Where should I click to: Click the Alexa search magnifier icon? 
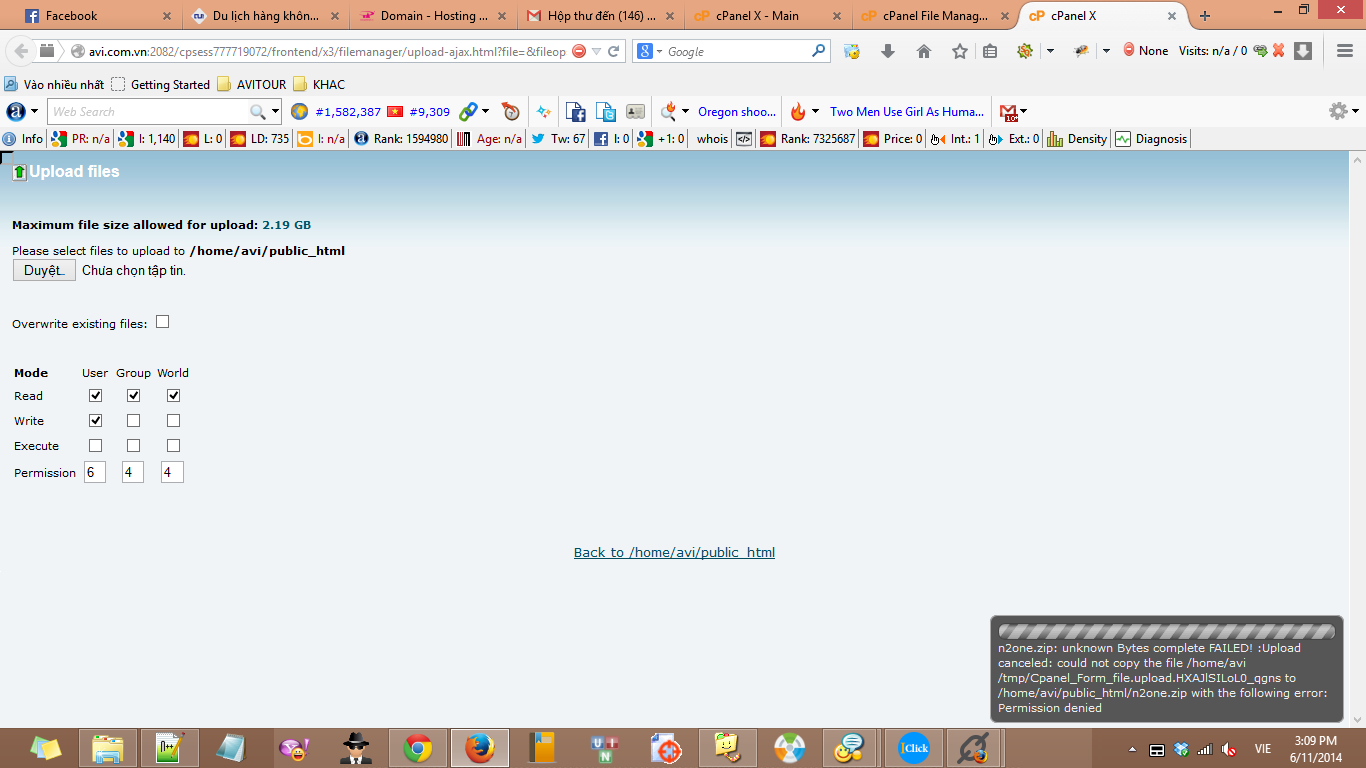pyautogui.click(x=258, y=112)
